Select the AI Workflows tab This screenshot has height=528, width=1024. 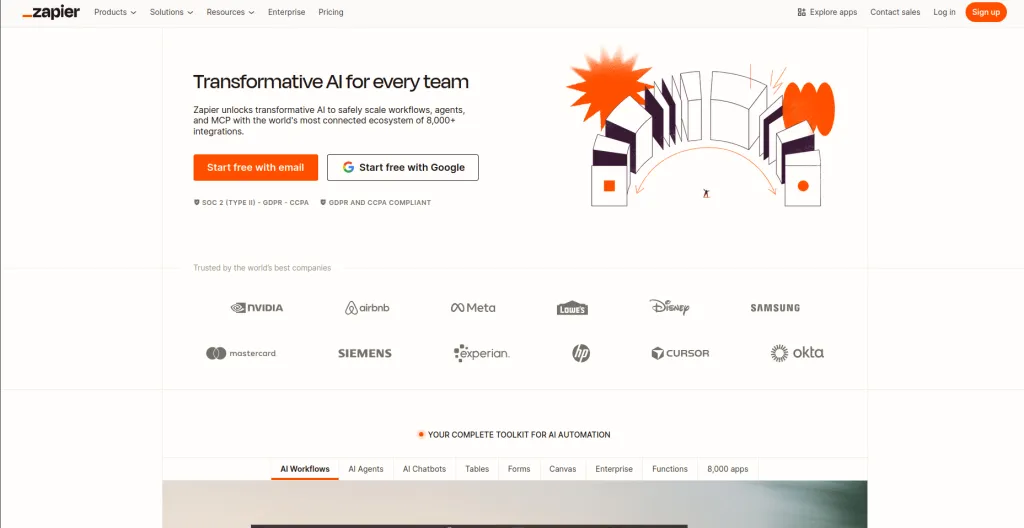click(305, 469)
